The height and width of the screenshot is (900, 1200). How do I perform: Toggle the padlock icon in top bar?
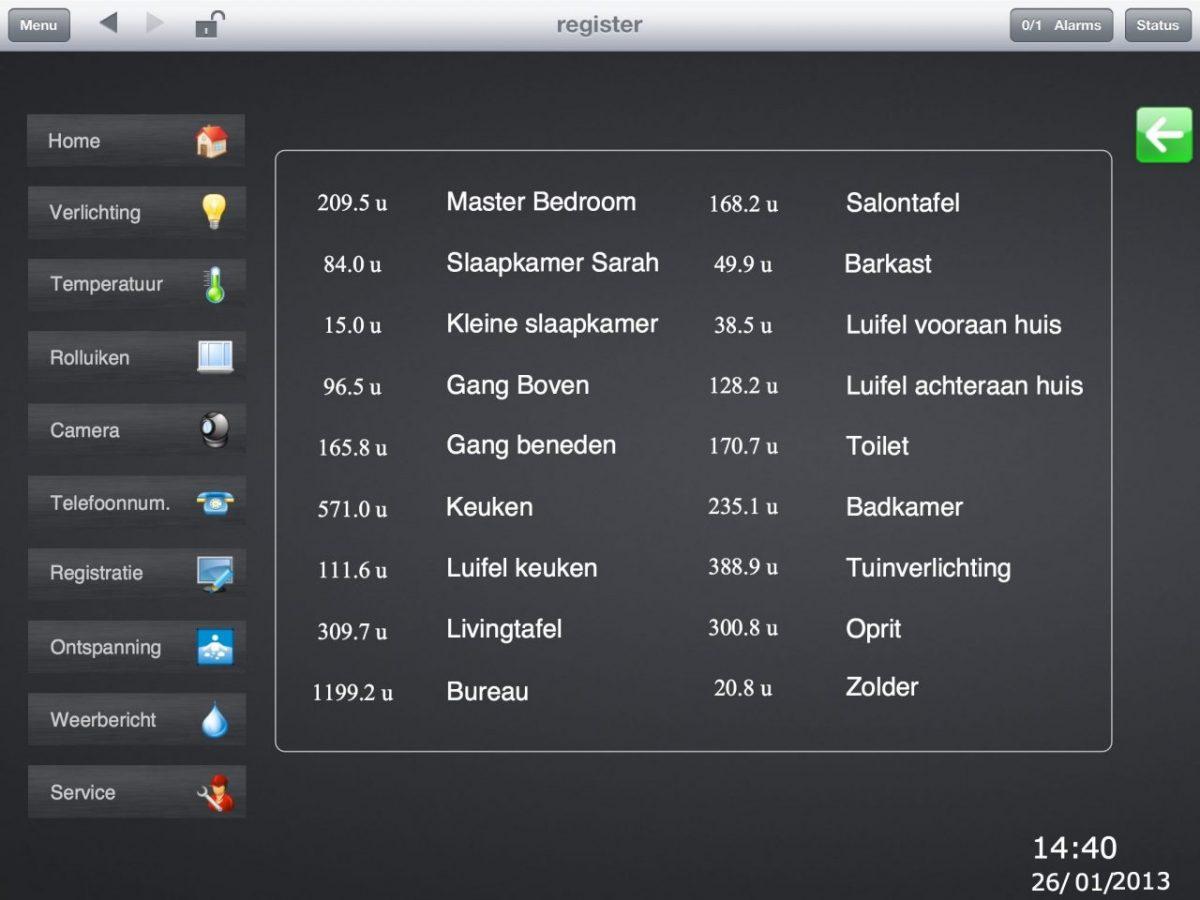point(208,24)
